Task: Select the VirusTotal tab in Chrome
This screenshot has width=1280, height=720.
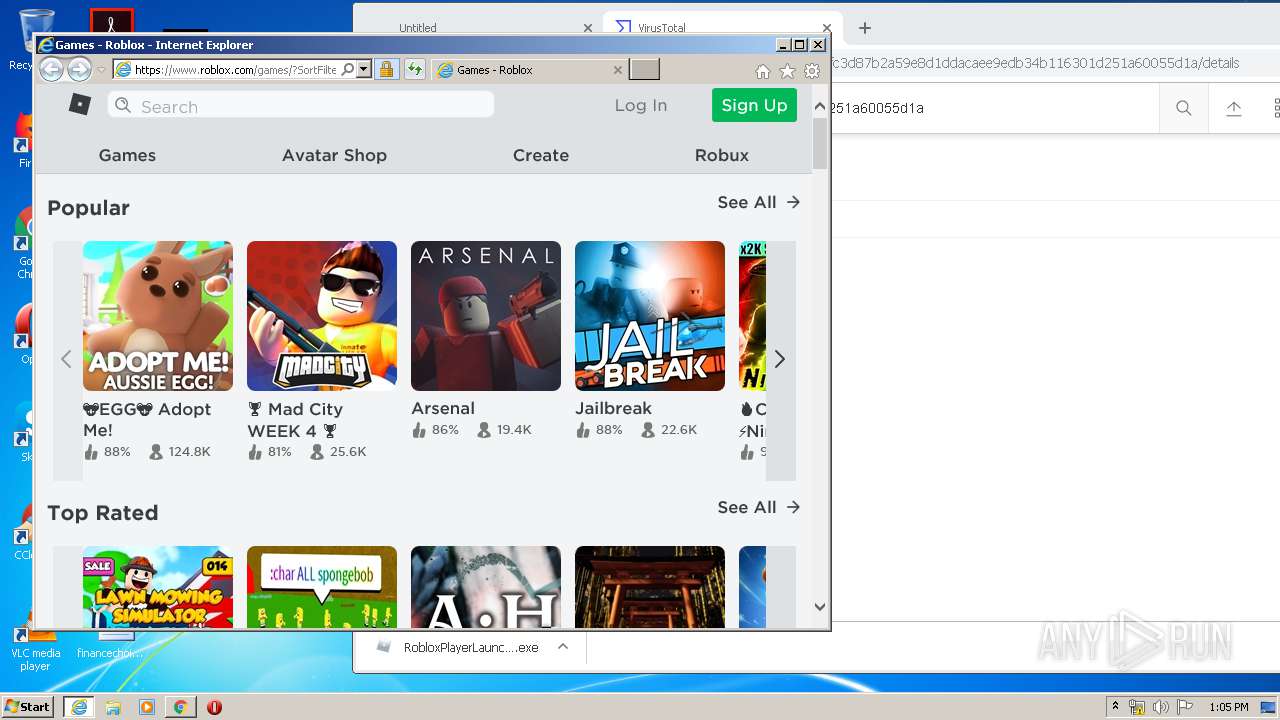Action: [722, 28]
